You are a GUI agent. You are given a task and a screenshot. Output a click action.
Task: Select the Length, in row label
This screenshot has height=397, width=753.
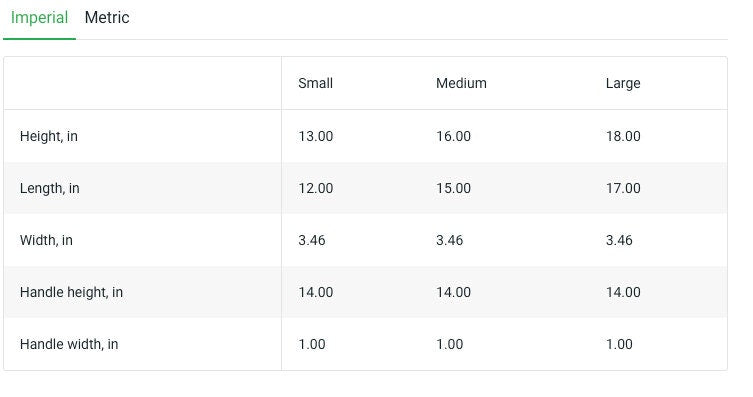(49, 188)
